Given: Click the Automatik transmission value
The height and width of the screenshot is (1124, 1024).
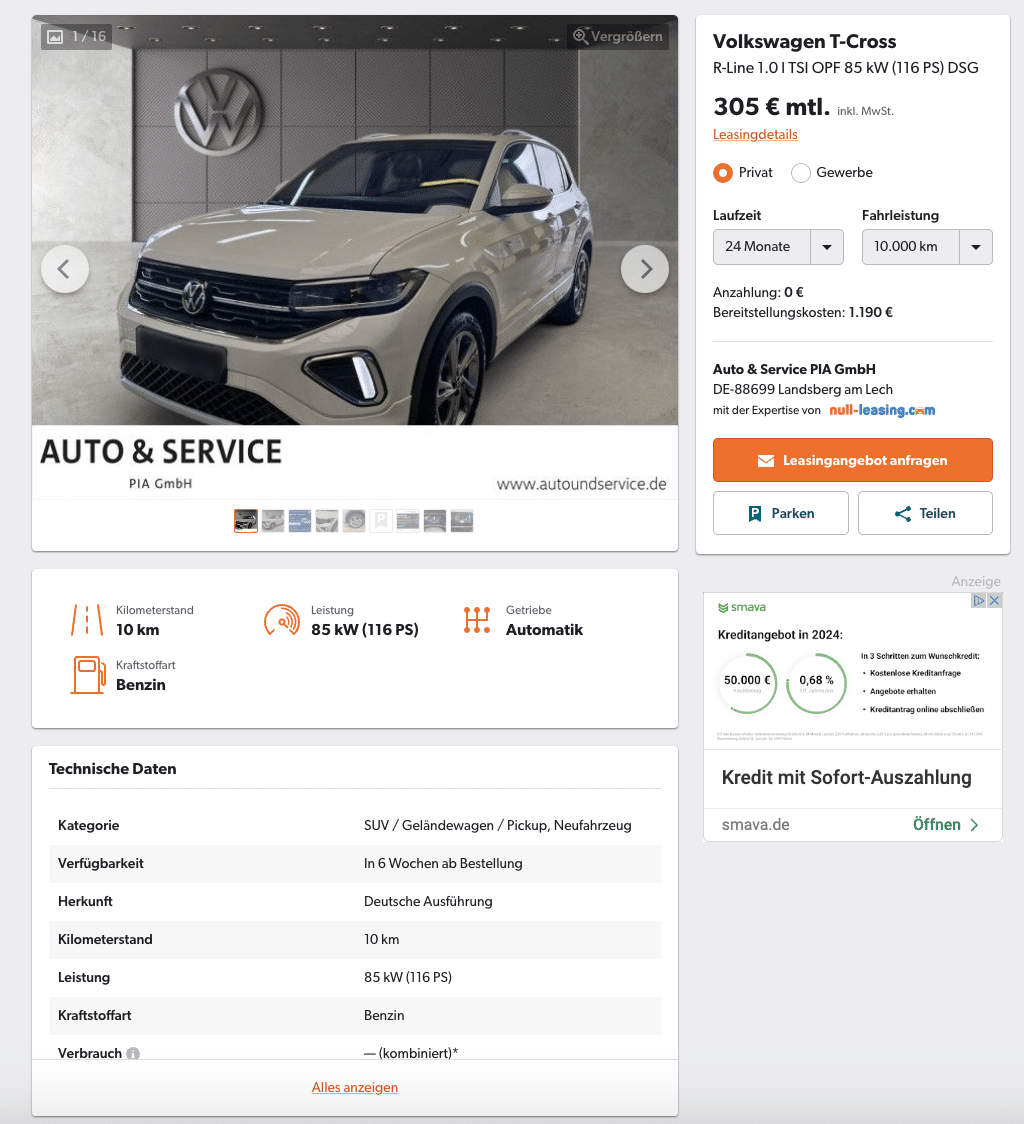Looking at the screenshot, I should (544, 629).
